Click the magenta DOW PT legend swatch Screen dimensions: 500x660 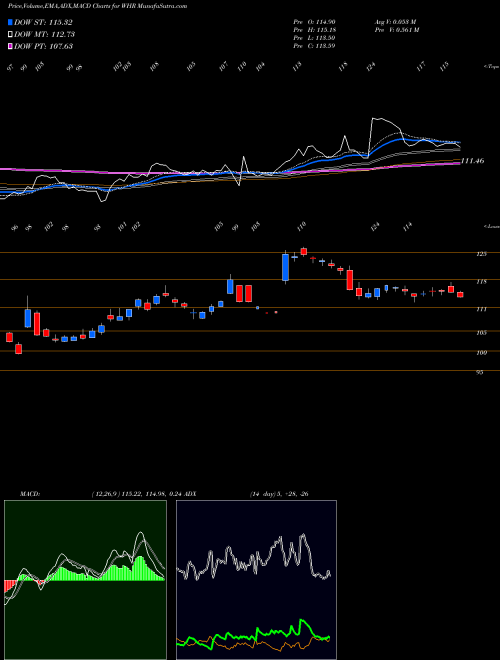click(10, 46)
